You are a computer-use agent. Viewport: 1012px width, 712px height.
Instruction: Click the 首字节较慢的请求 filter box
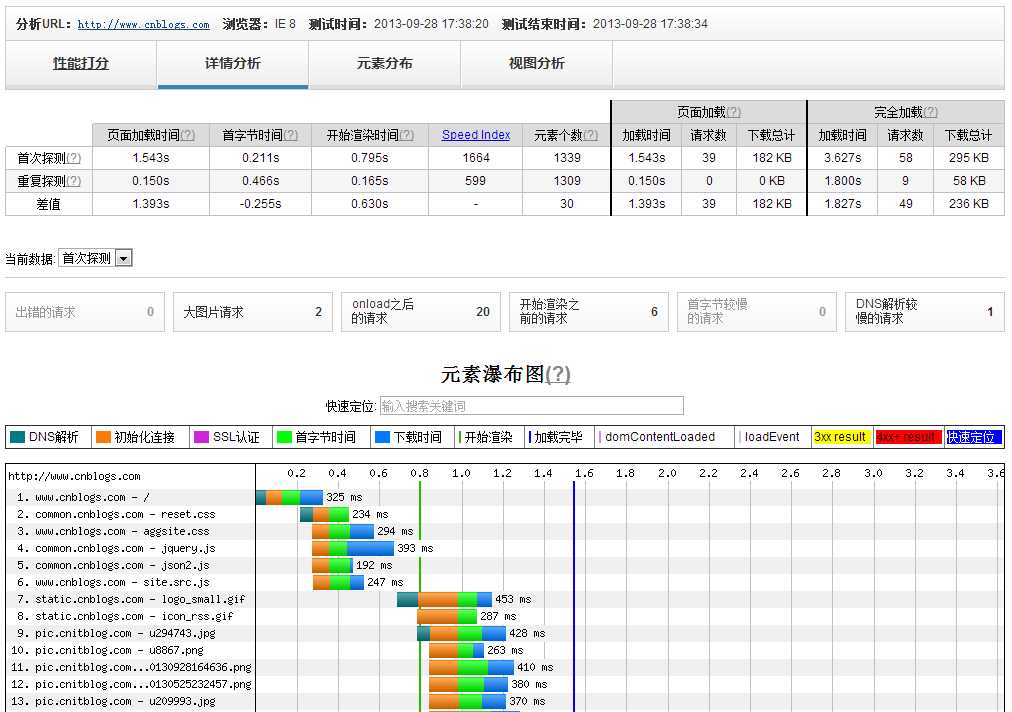756,312
